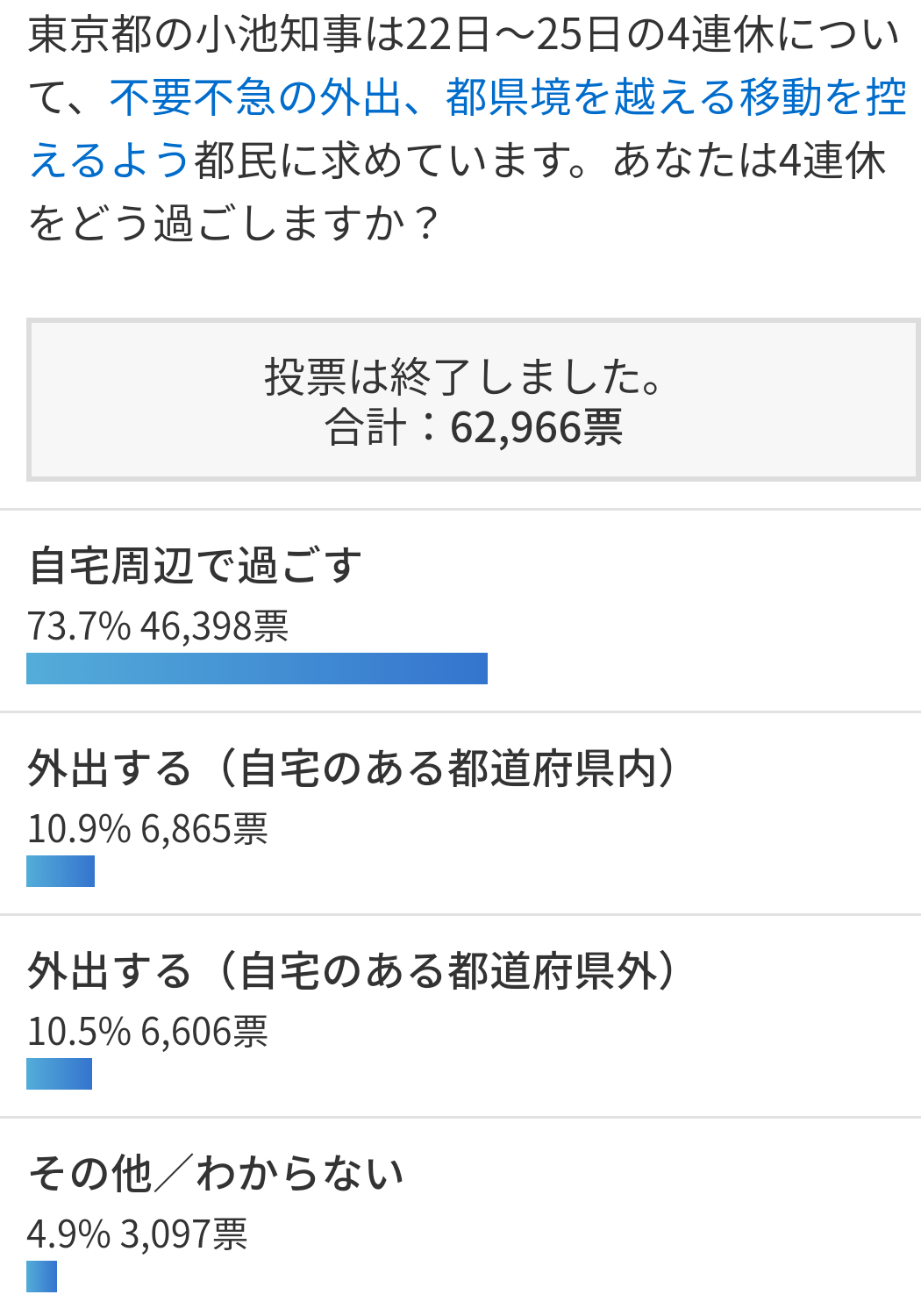This screenshot has height=1316, width=921.
Task: Click the total 合計：62,966票 text
Action: pos(474,428)
